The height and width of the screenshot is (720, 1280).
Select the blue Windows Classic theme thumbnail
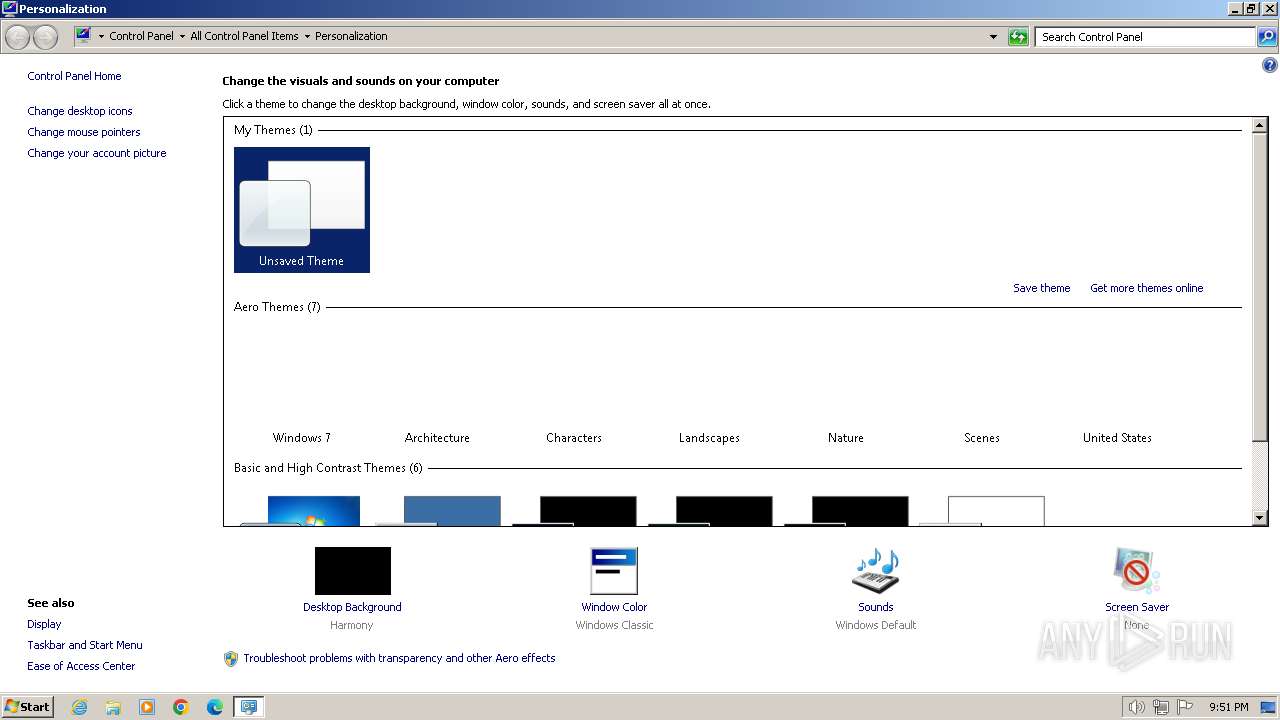(438, 510)
